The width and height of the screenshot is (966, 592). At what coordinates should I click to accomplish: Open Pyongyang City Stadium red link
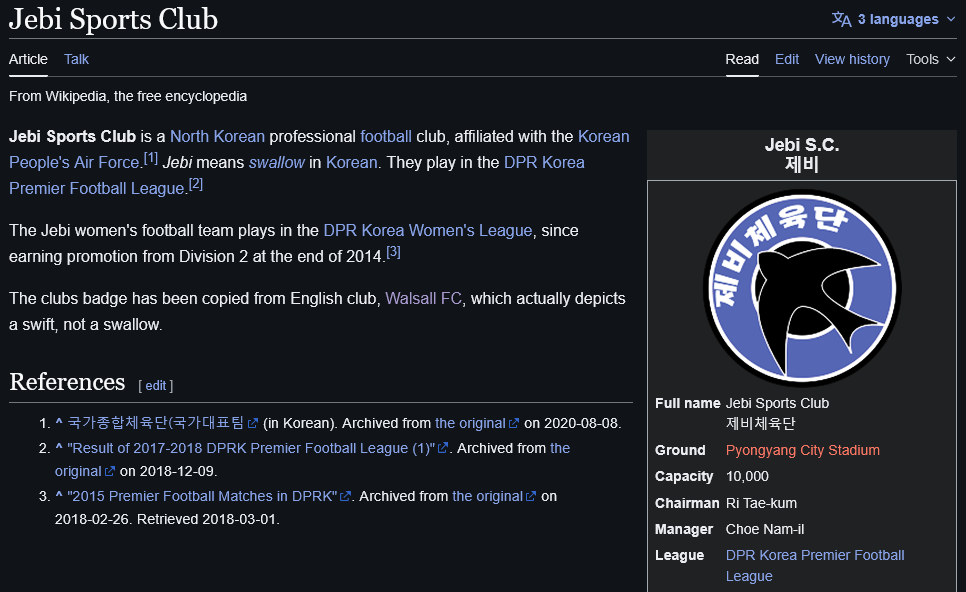point(803,450)
